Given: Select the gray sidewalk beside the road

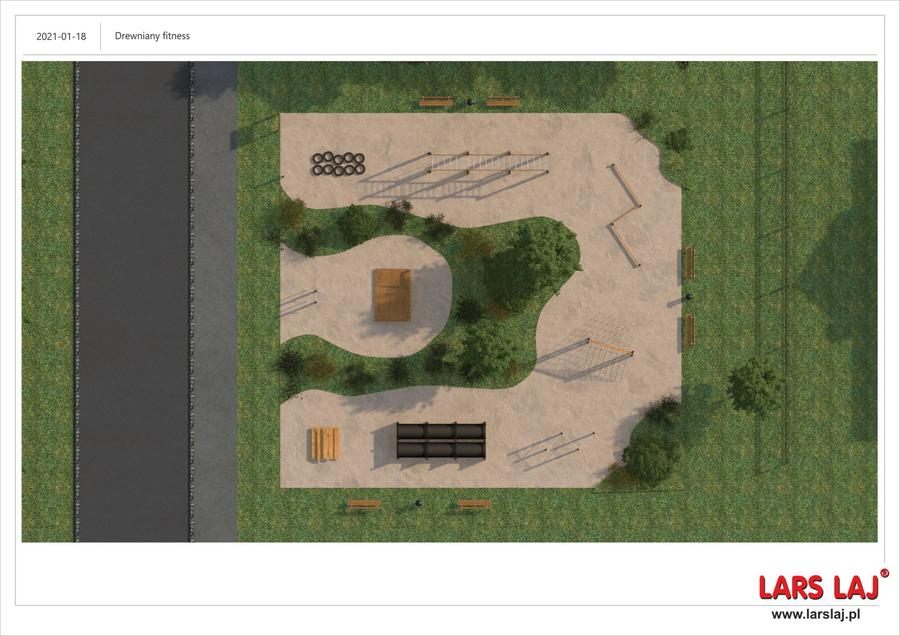Looking at the screenshot, I should (213, 300).
